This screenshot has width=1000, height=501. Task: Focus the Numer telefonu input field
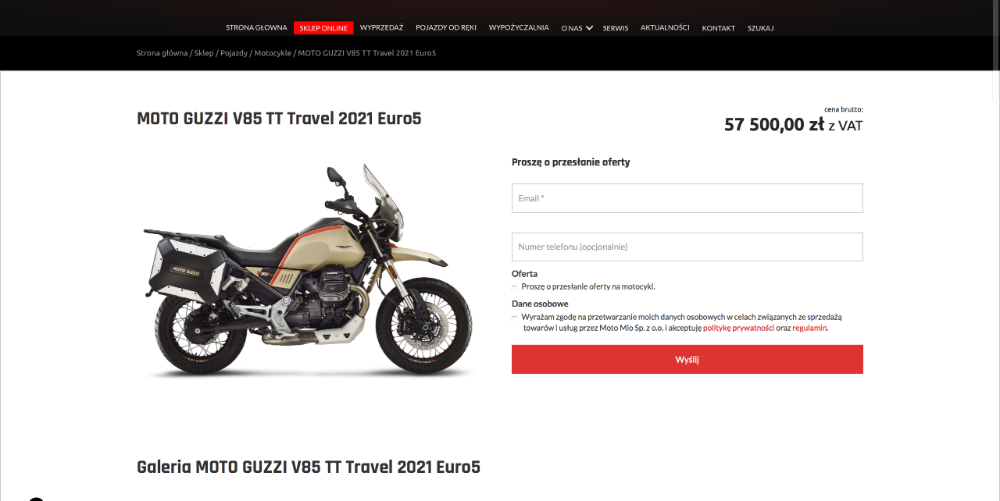click(687, 247)
